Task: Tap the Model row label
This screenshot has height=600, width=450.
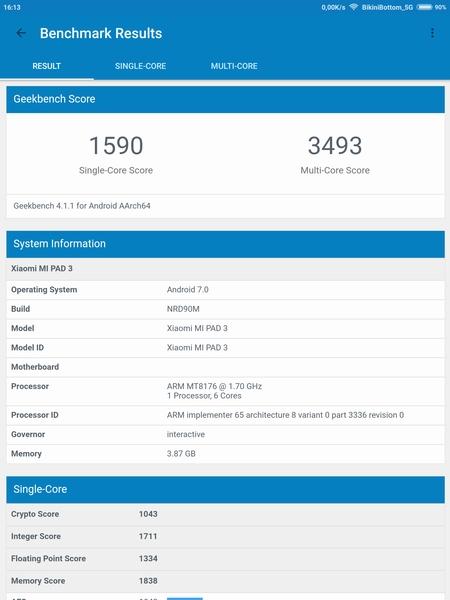Action: [x=23, y=328]
